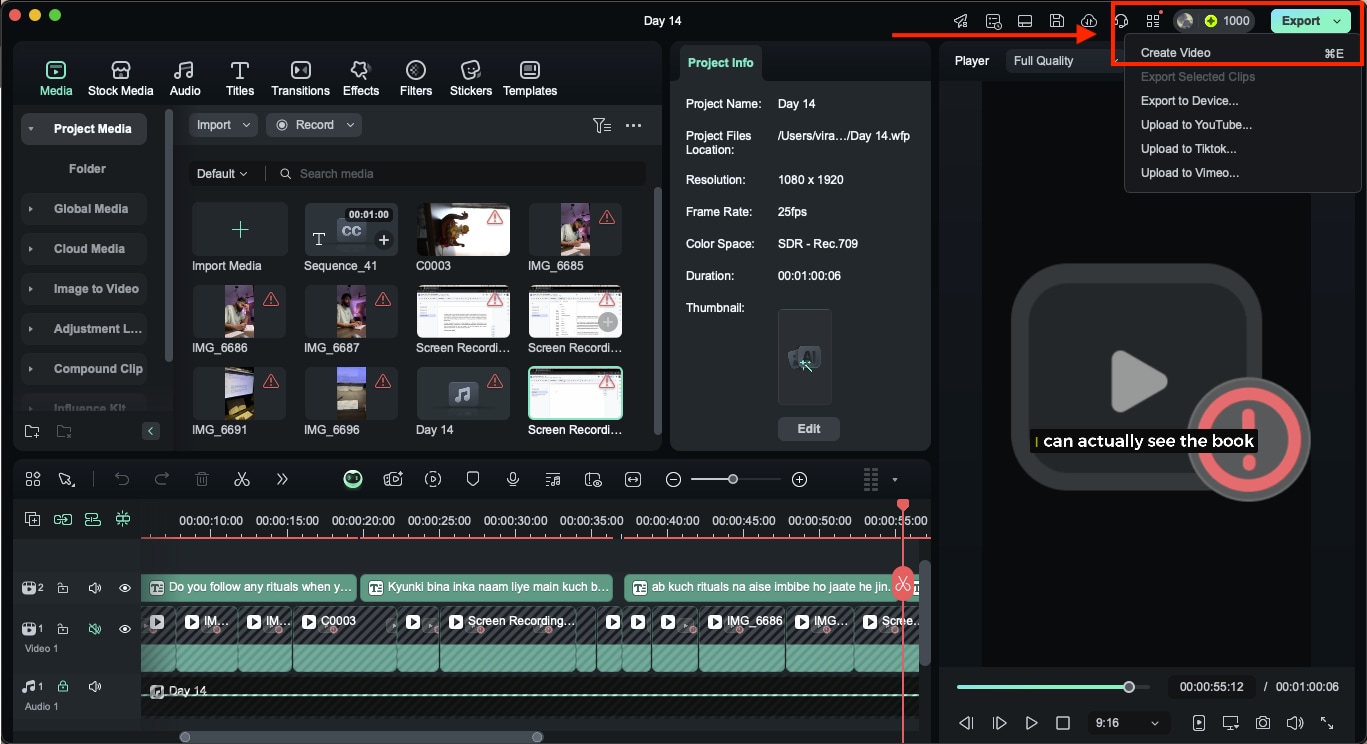The width and height of the screenshot is (1367, 744).
Task: Select the undo arrow above the timeline
Action: tap(122, 479)
